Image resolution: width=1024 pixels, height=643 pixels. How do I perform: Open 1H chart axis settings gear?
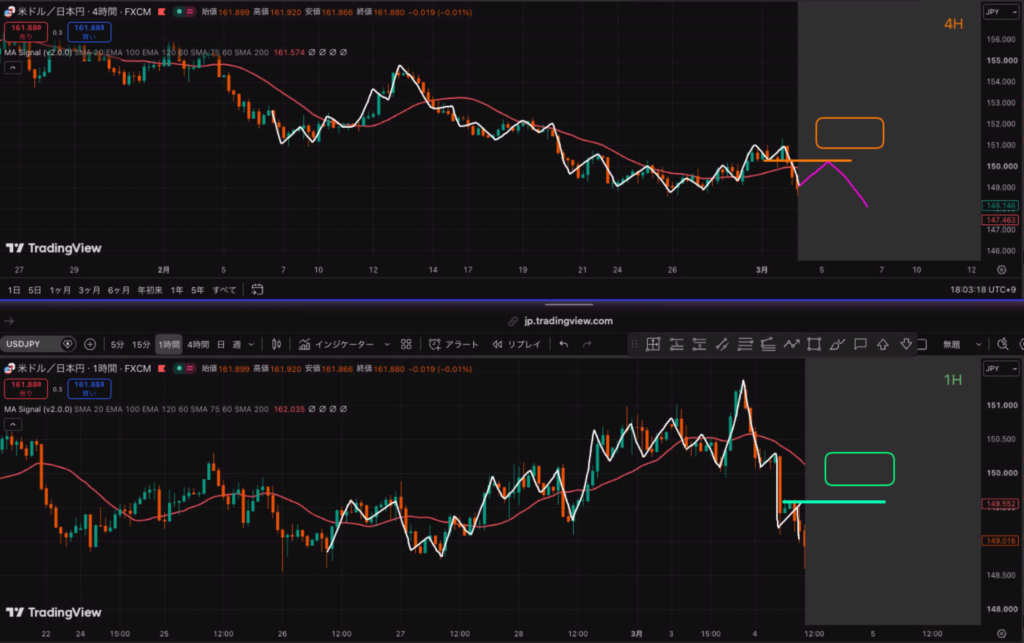[1001, 633]
